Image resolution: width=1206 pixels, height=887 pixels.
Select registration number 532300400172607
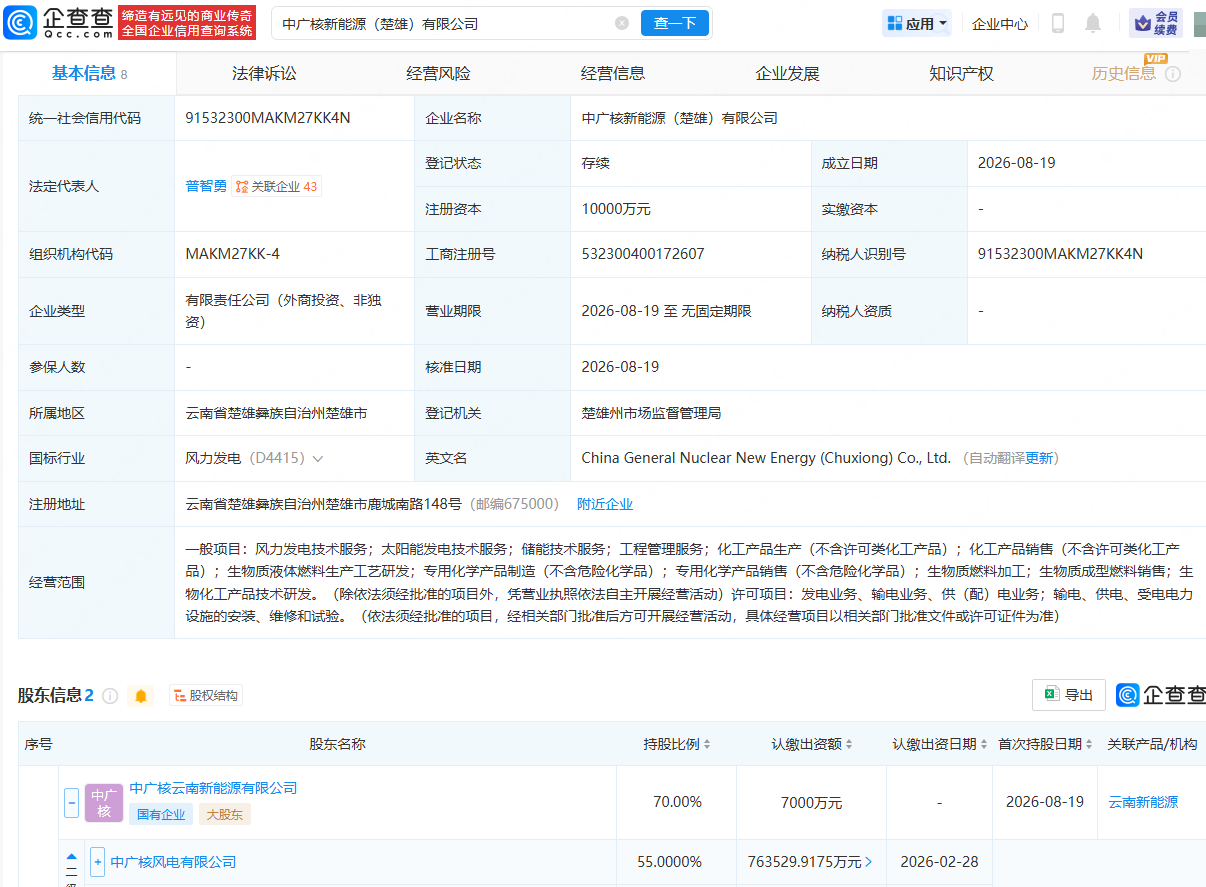pos(643,254)
